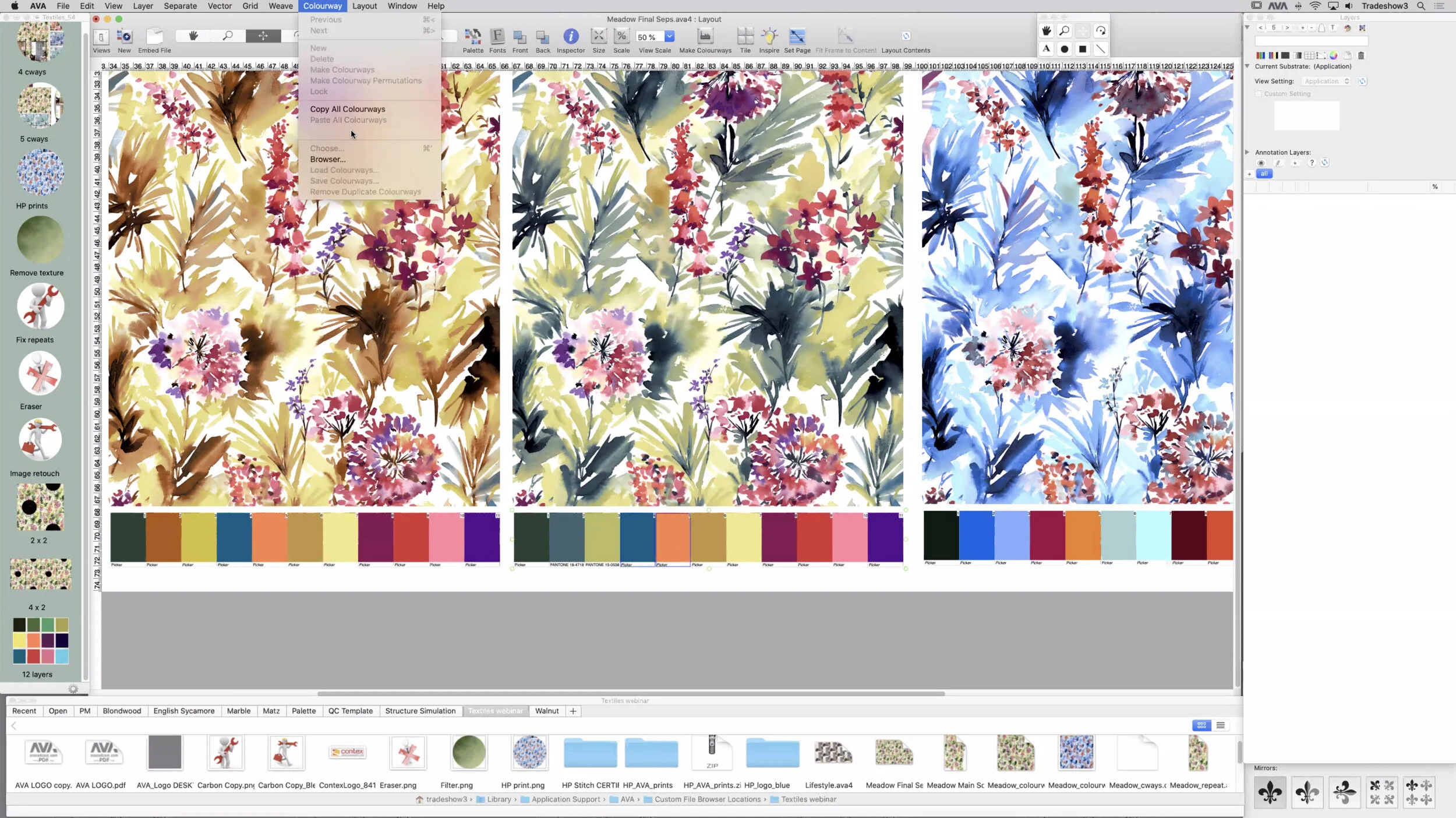Open the Lifestyle.ava4 file thumbnail

pyautogui.click(x=833, y=753)
